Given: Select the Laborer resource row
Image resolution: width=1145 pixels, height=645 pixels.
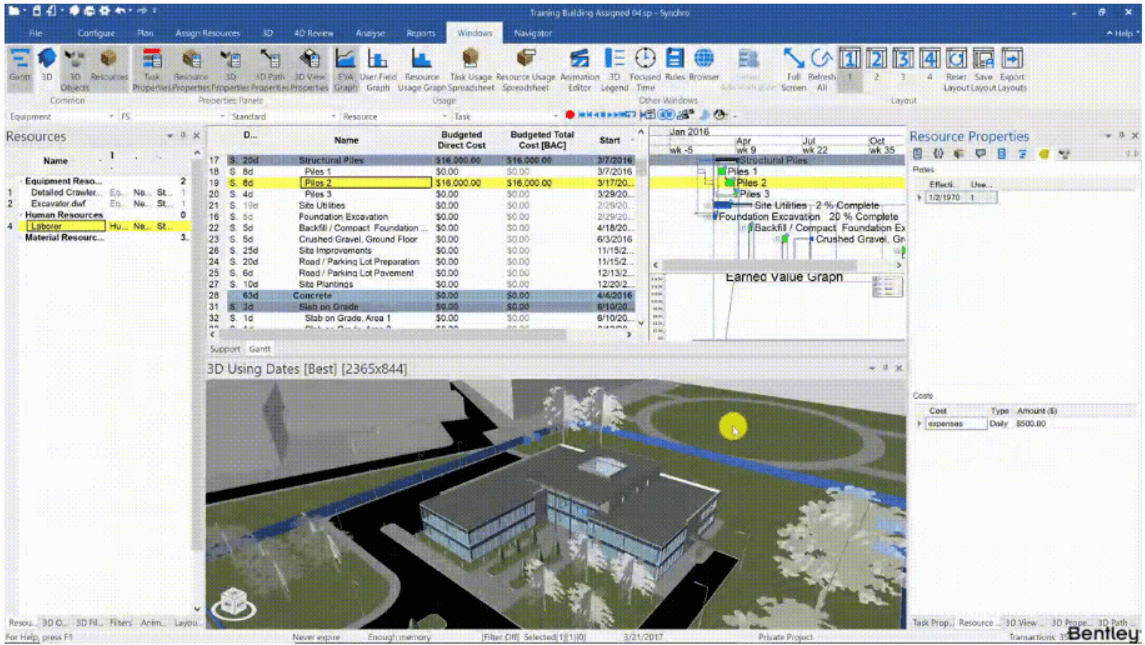Looking at the screenshot, I should [x=99, y=226].
